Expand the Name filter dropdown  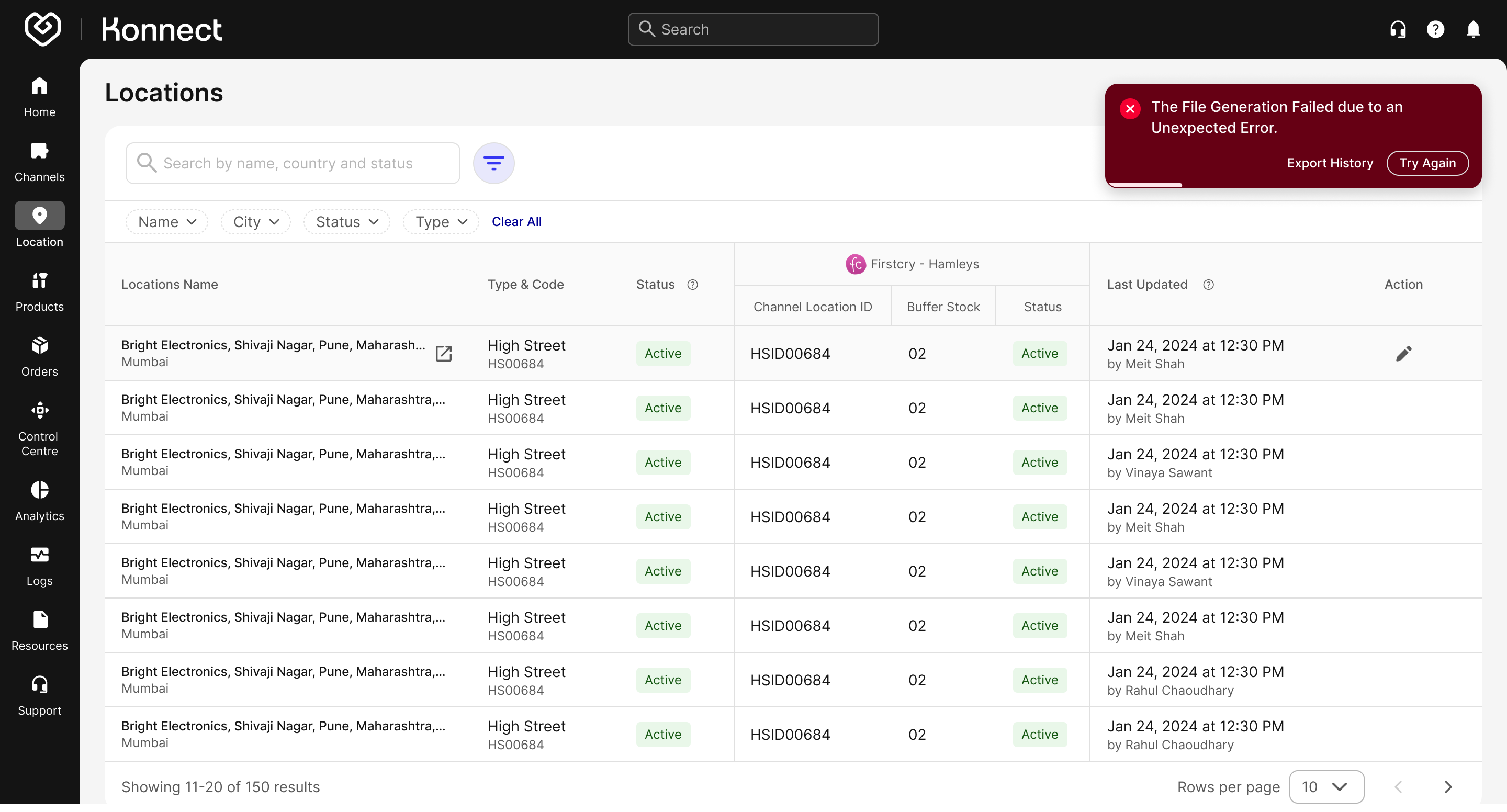[167, 222]
